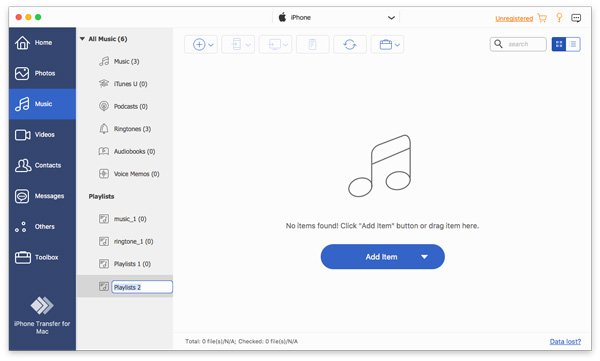Click the Audiobooks book icon

pos(104,151)
